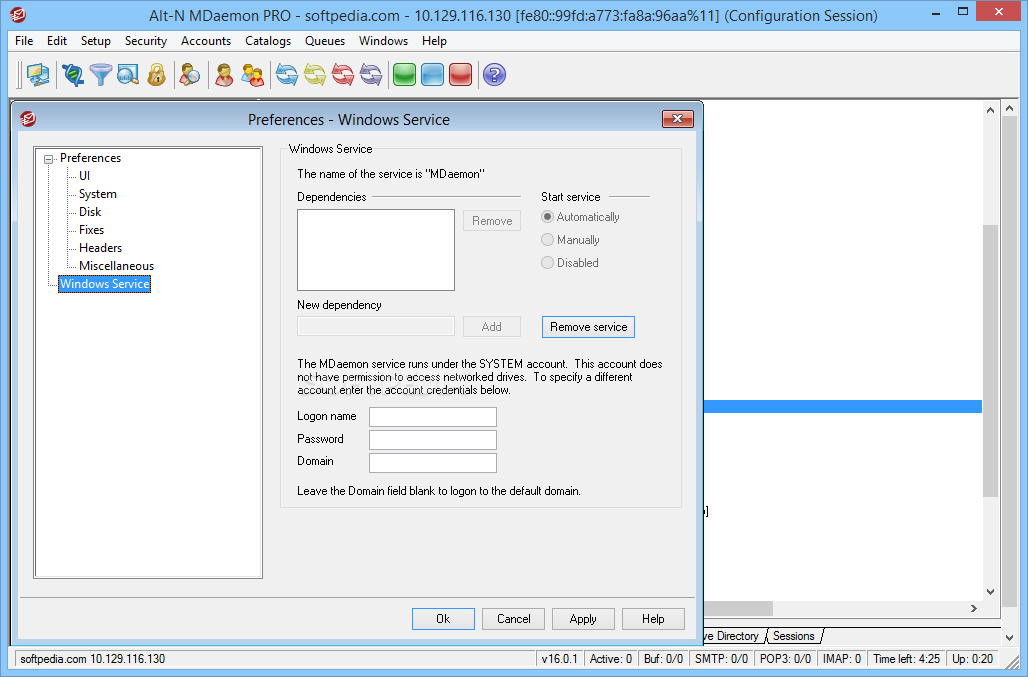
Task: Open the Queues menu
Action: [x=325, y=41]
